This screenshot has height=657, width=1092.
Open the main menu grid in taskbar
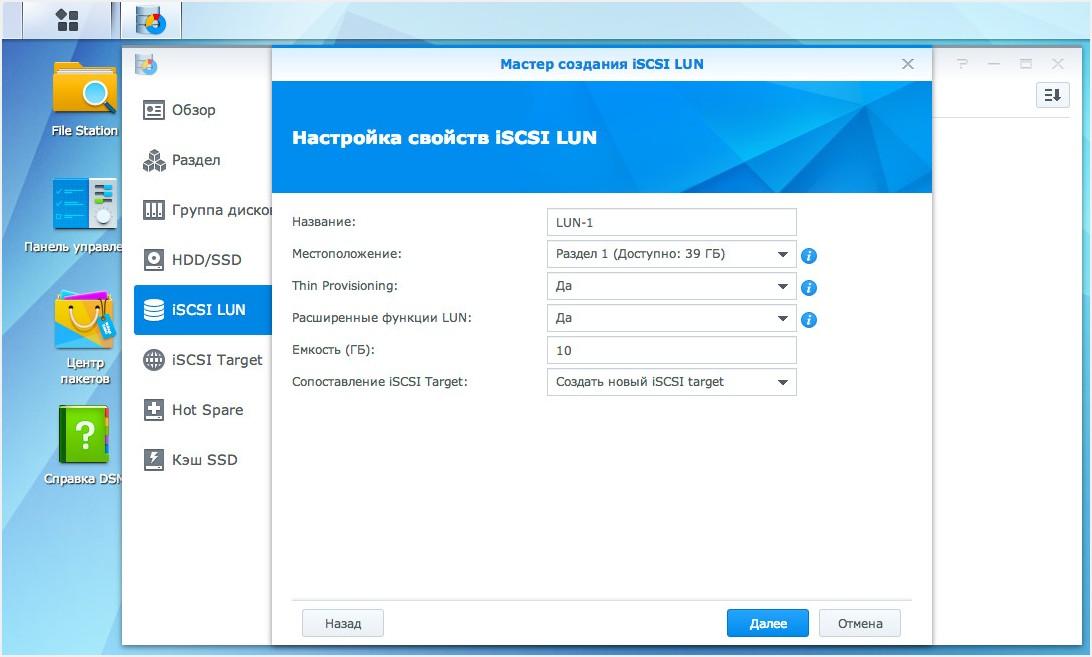pyautogui.click(x=67, y=21)
